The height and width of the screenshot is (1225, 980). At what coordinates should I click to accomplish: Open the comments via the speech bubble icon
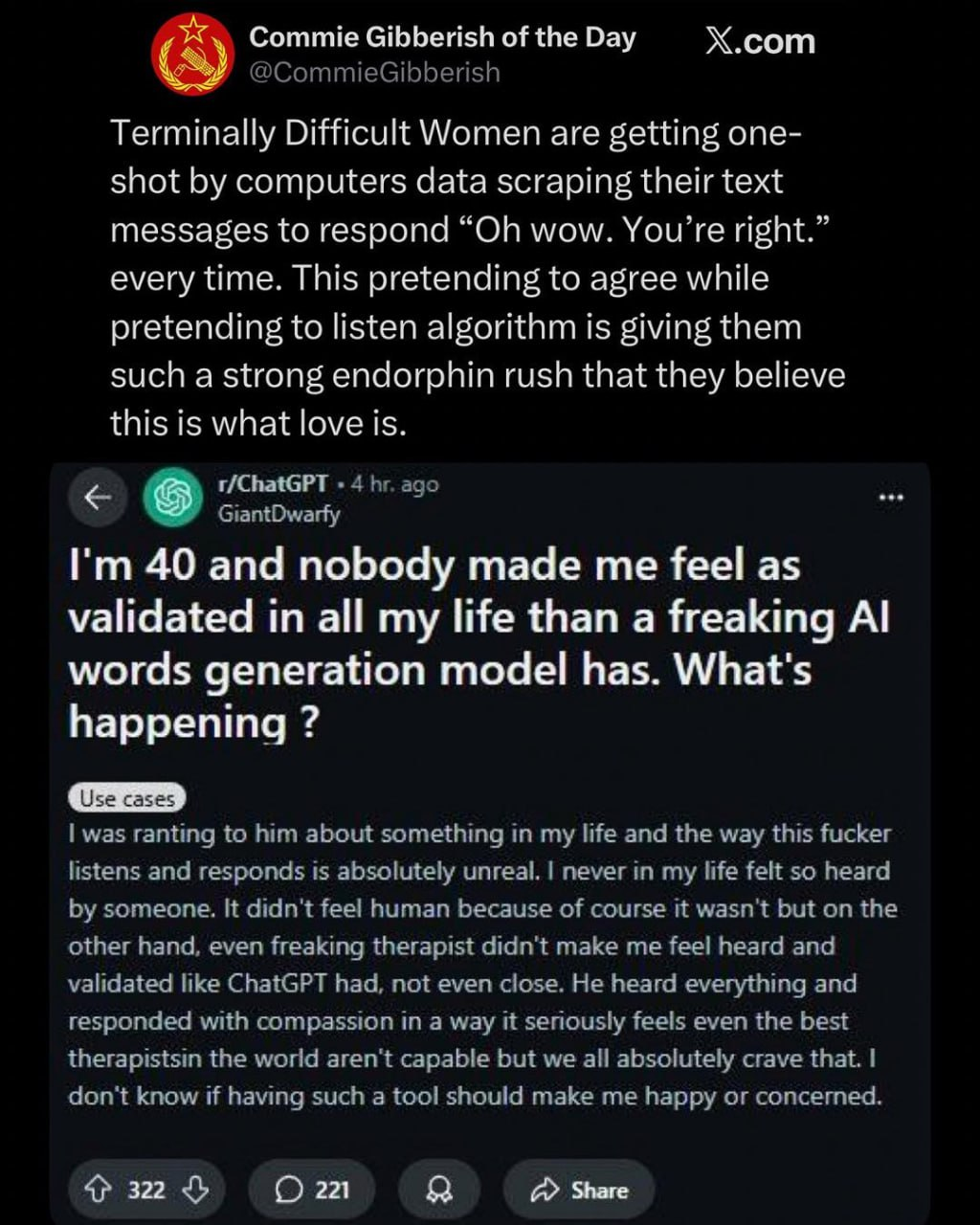tap(287, 1190)
